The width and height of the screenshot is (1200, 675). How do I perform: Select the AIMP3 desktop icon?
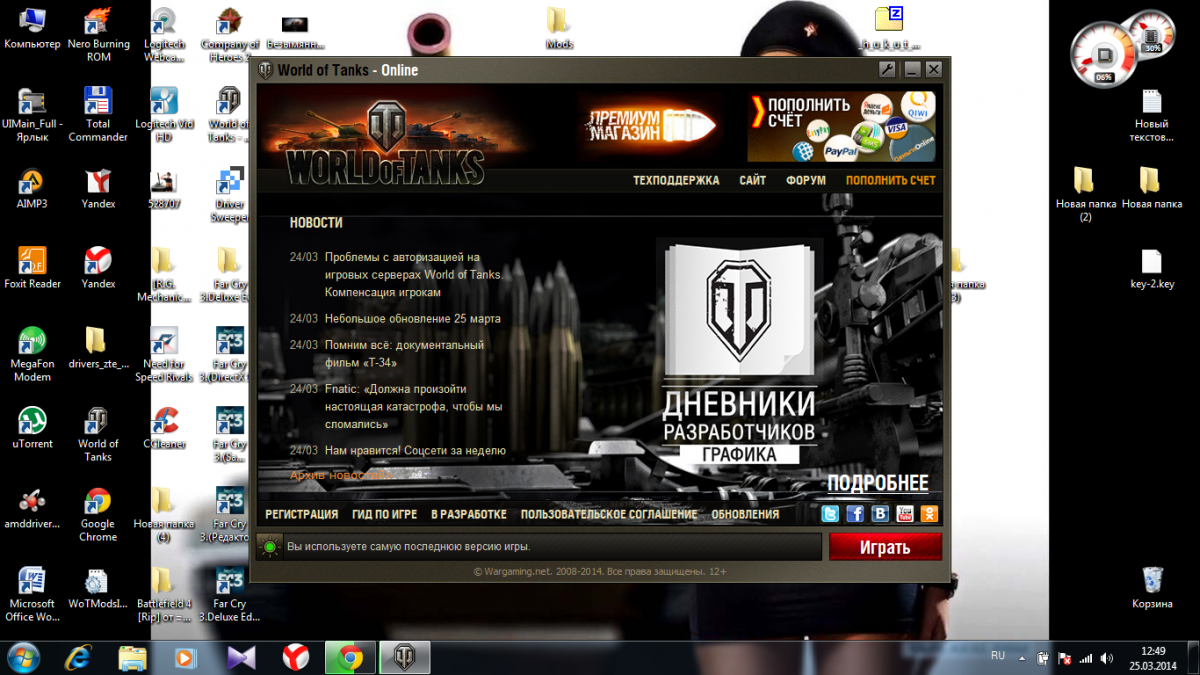pyautogui.click(x=32, y=188)
